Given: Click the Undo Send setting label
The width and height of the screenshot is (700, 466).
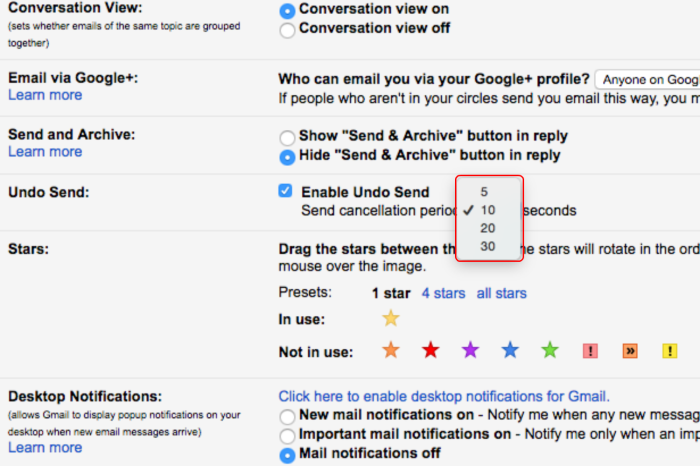Looking at the screenshot, I should pyautogui.click(x=49, y=192).
